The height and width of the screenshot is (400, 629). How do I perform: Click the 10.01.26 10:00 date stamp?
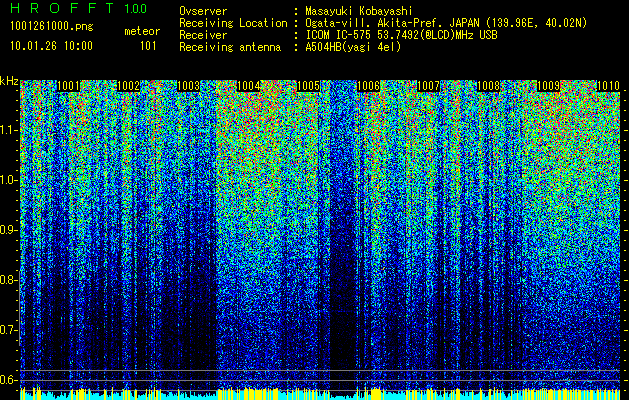pyautogui.click(x=51, y=46)
